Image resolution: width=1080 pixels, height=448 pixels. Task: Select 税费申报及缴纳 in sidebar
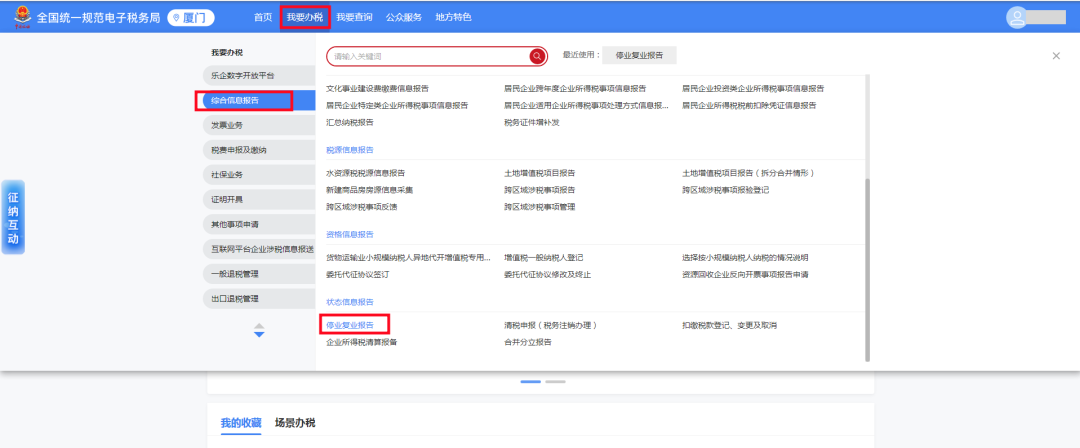pyautogui.click(x=259, y=150)
